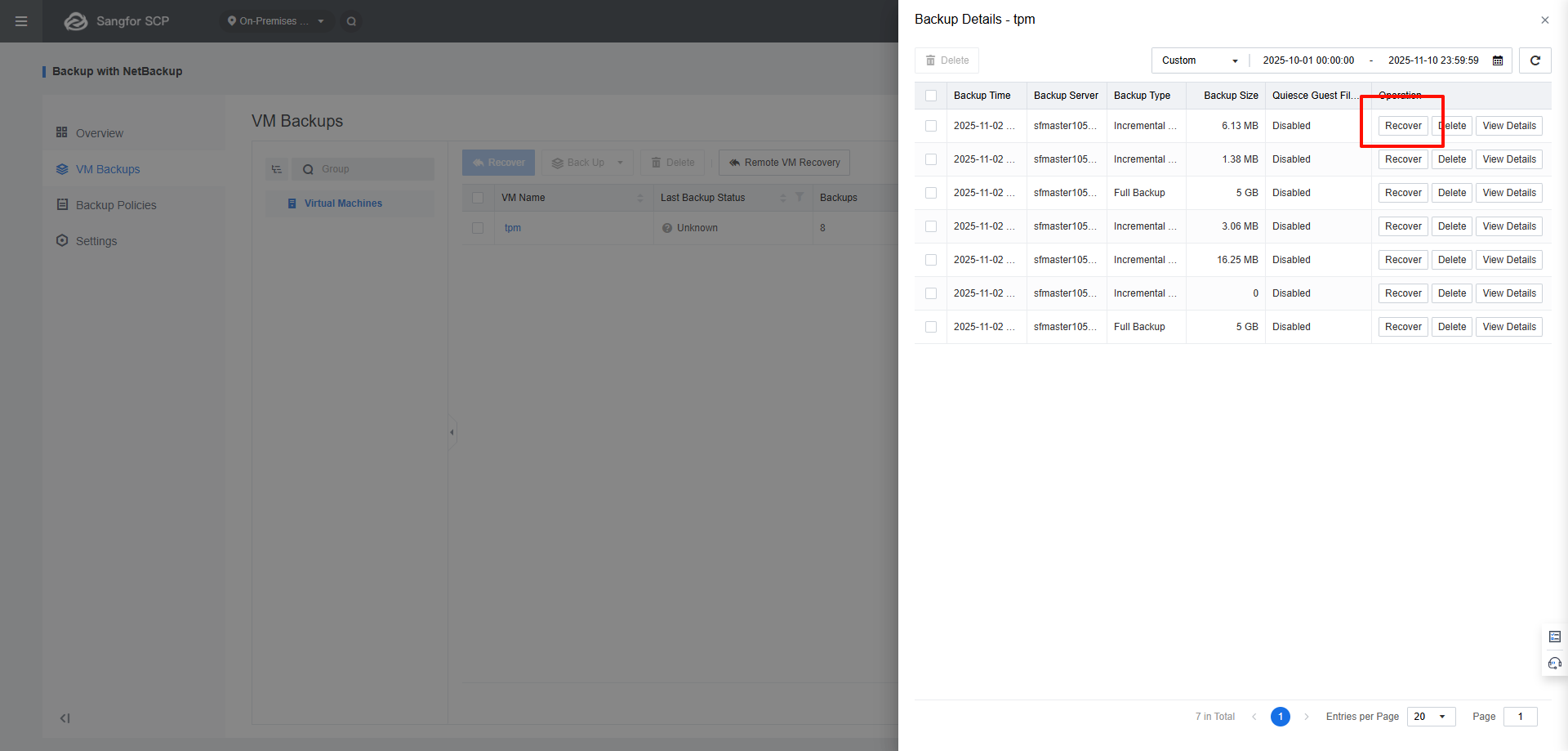
Task: Select the Virtual Machines tree item
Action: (350, 203)
